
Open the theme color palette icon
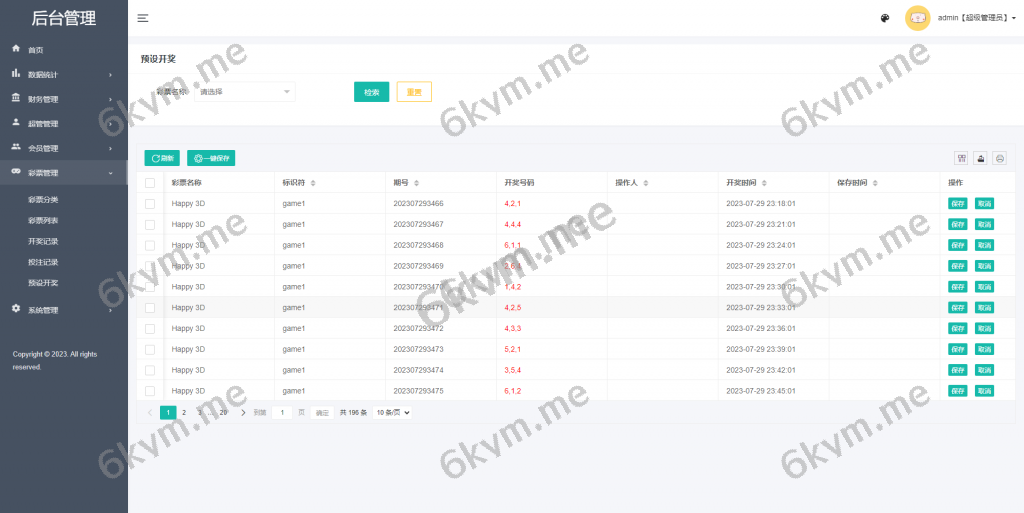click(885, 18)
